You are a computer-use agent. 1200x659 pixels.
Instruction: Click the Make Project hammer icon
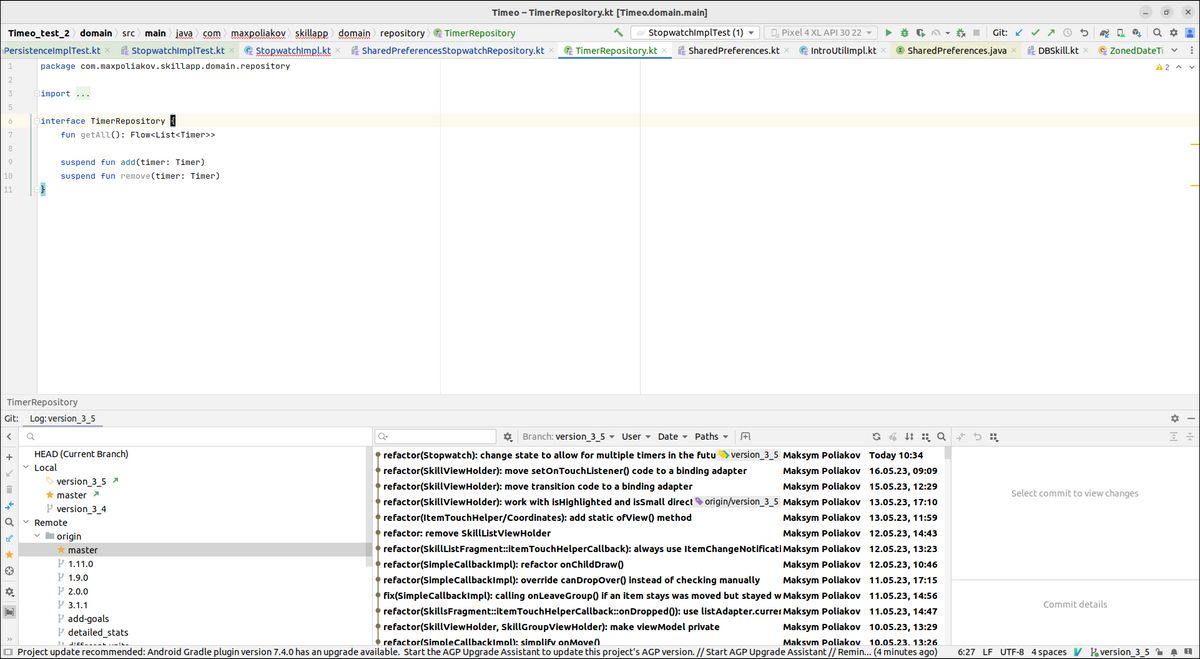tap(619, 33)
